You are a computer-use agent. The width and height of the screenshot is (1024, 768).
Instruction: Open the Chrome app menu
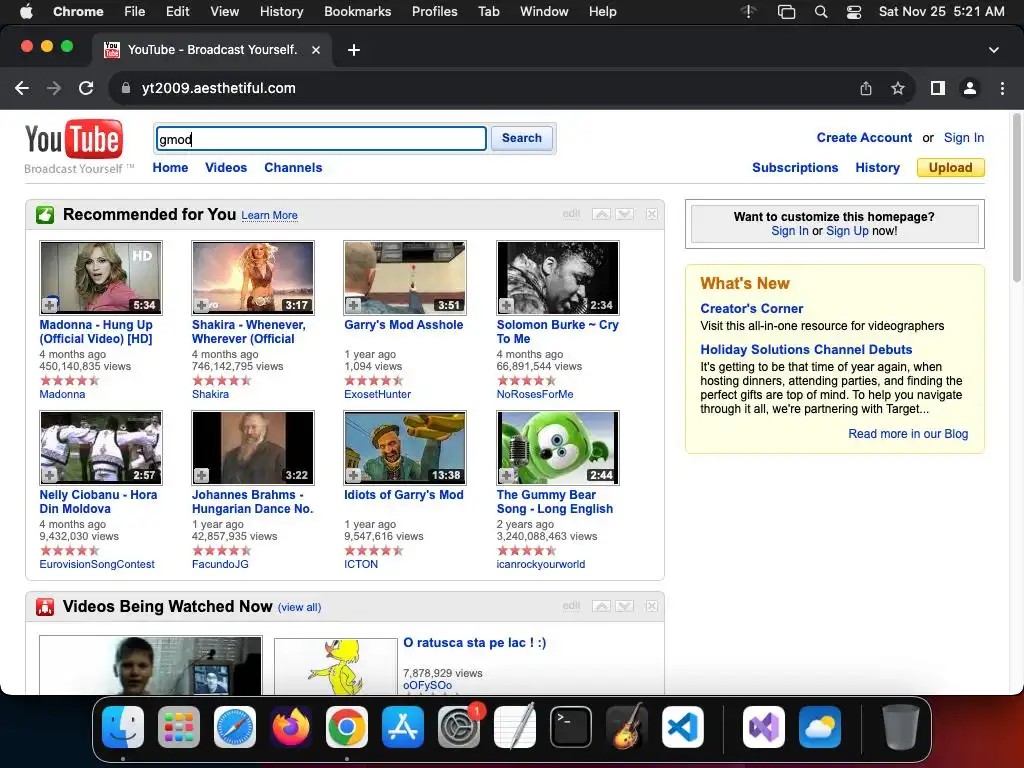78,12
